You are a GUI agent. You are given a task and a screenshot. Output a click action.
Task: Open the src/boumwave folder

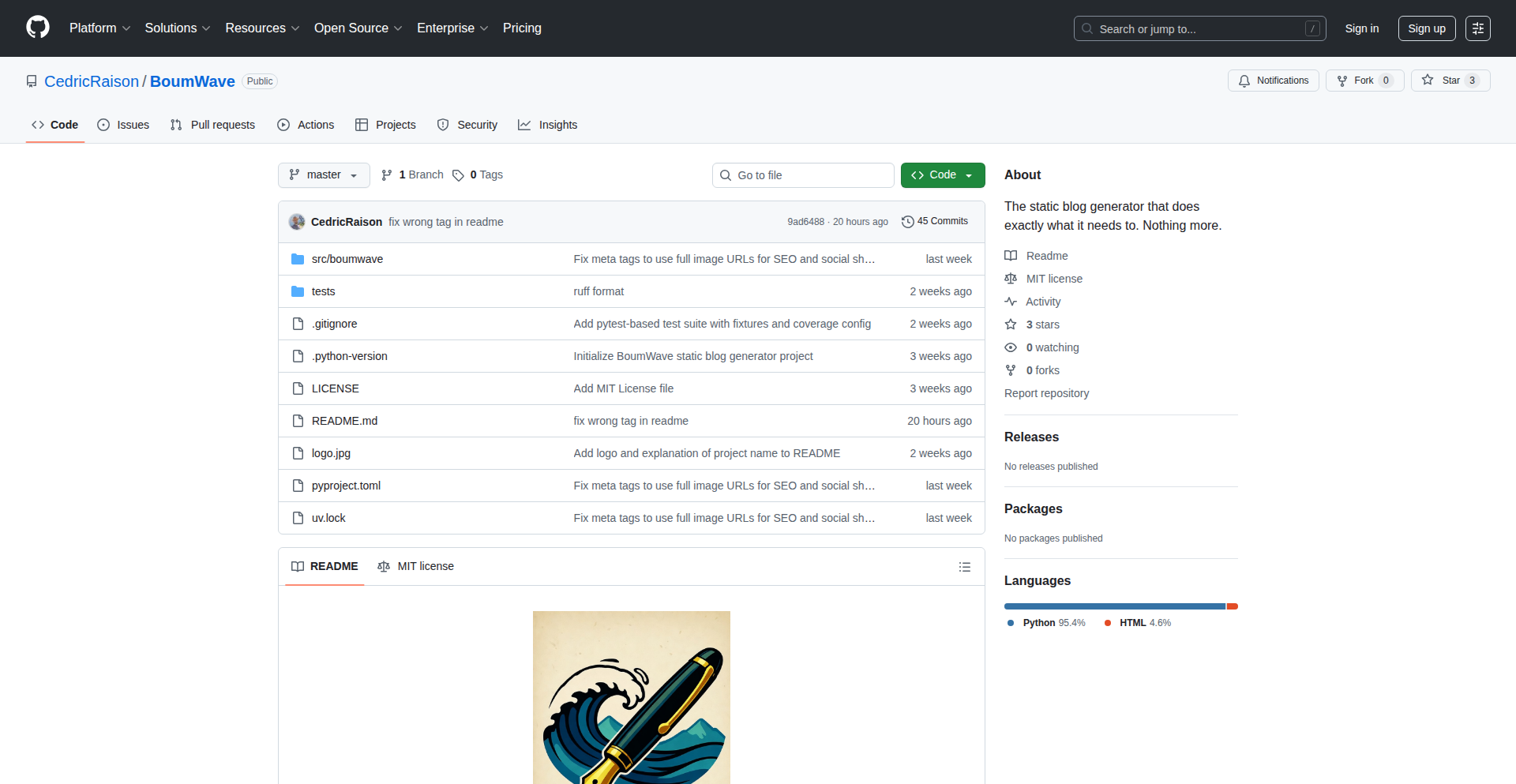tap(347, 259)
